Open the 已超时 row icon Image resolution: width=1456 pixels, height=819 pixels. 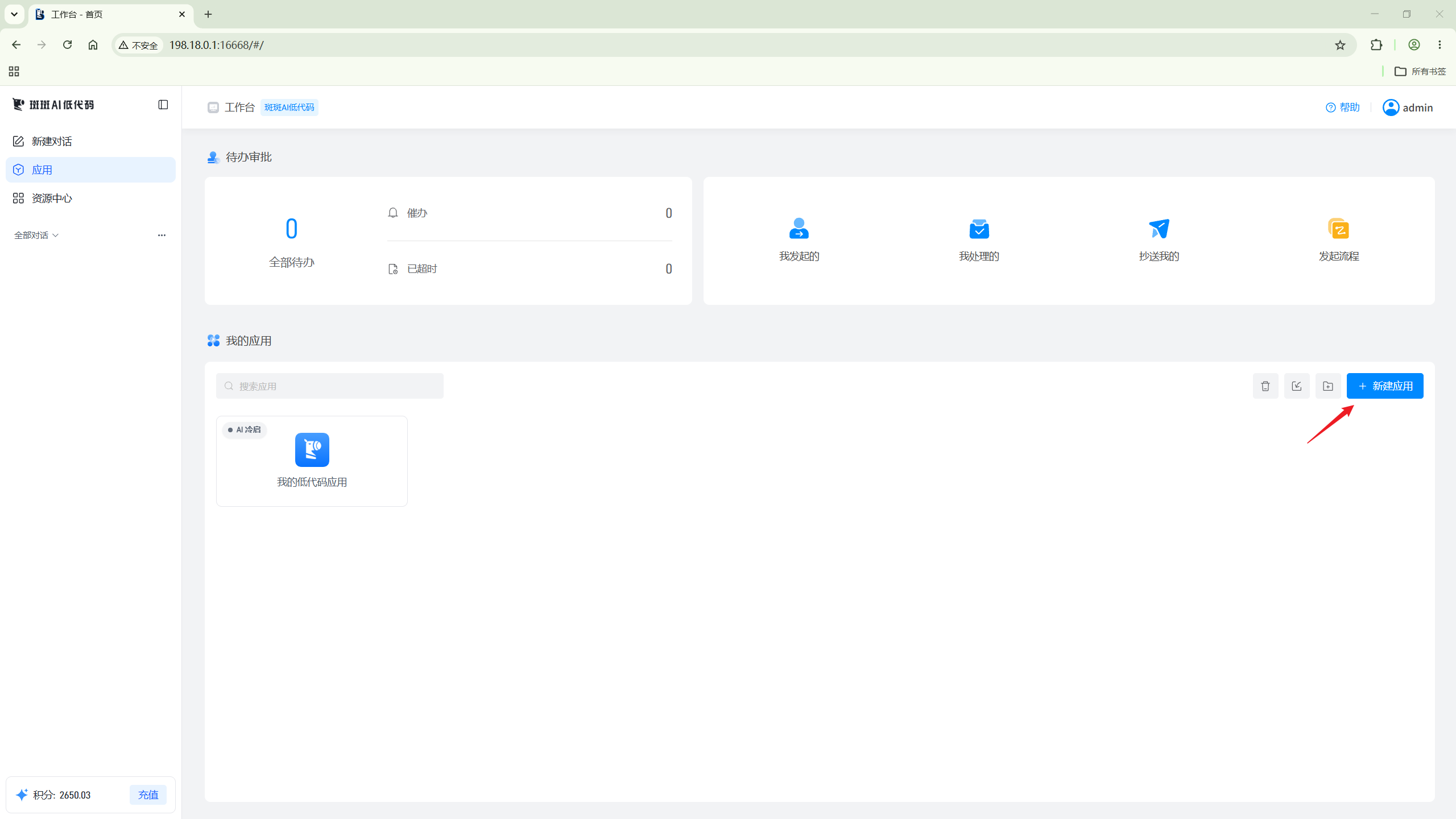[393, 269]
